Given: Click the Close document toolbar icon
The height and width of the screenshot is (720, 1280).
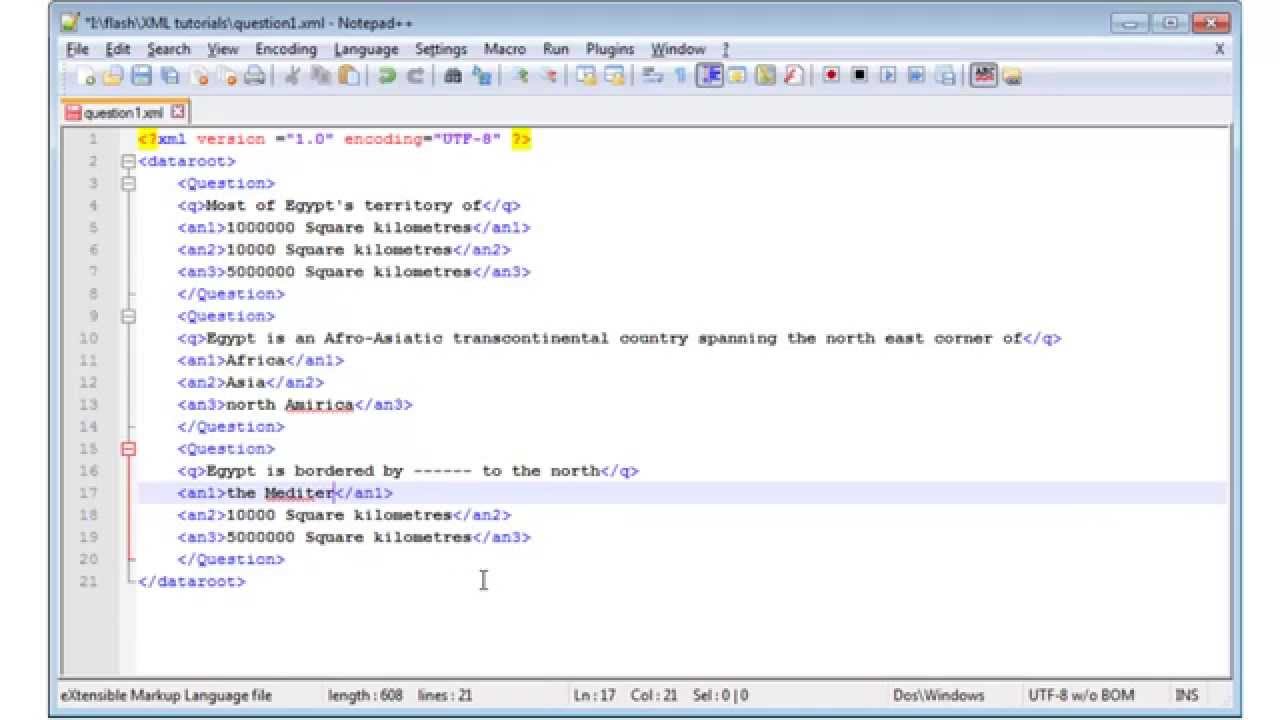Looking at the screenshot, I should click(199, 76).
